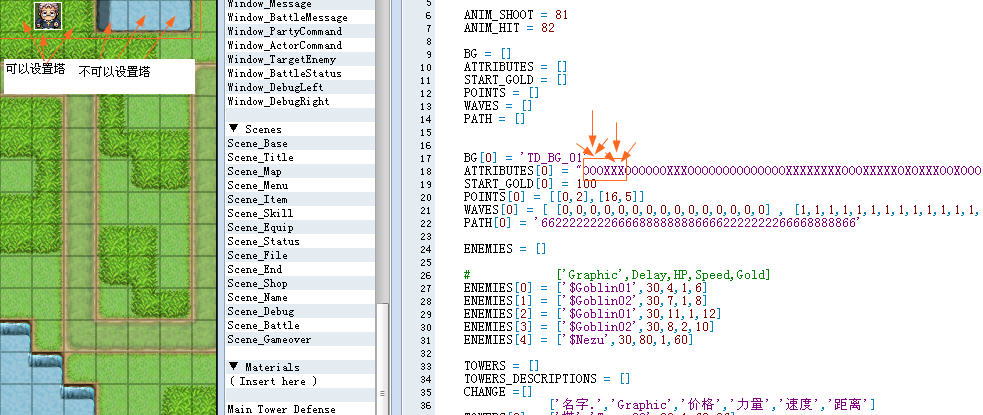
Task: Open Scene_Equip script
Action: (300, 228)
